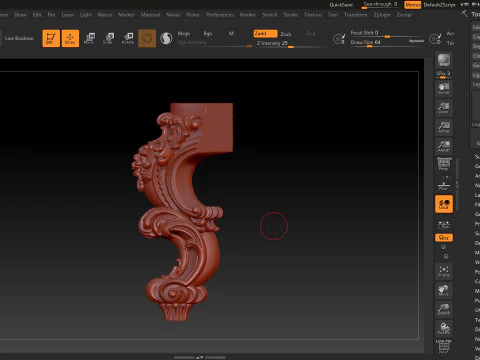480x360 pixels.
Task: Select the Draw mode icon
Action: 70,38
